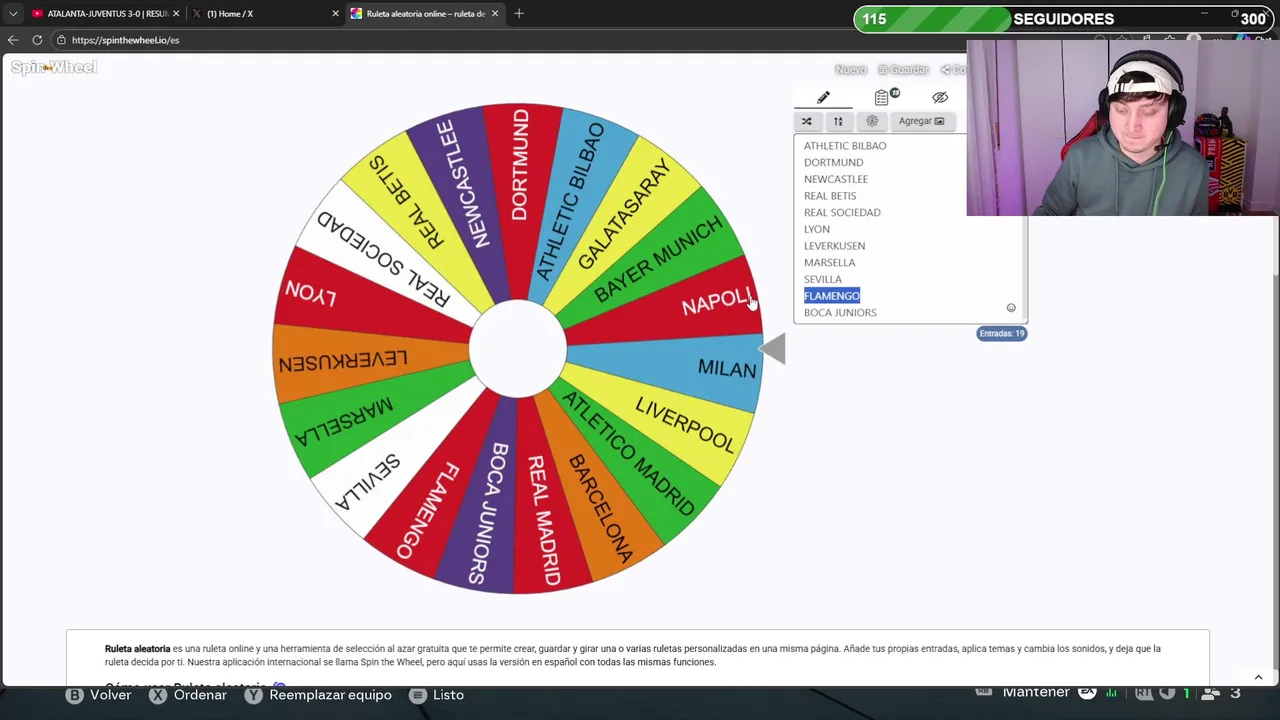This screenshot has width=1280, height=720.
Task: Close the Ruleta aleatoria tab
Action: tap(495, 14)
